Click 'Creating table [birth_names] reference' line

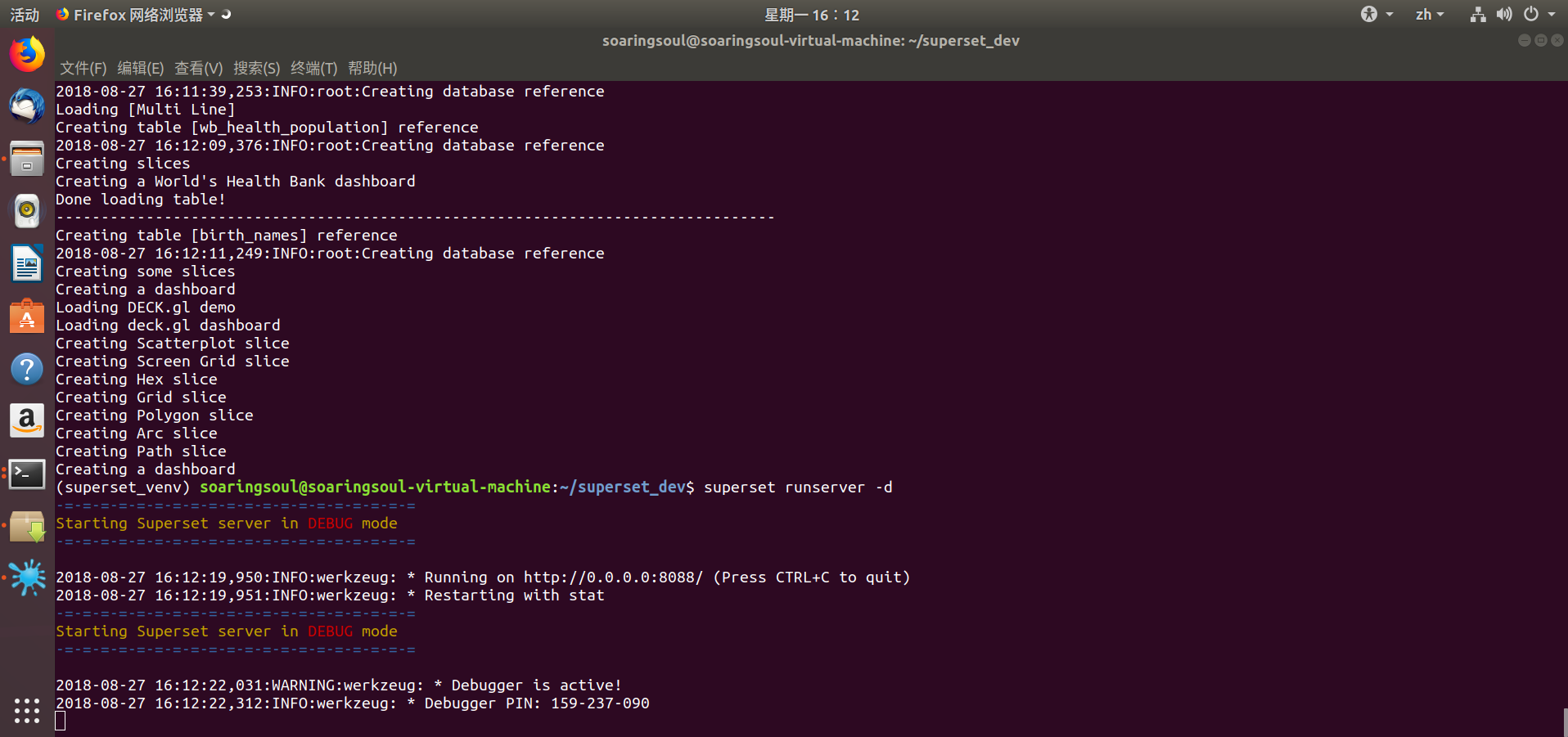(x=227, y=236)
